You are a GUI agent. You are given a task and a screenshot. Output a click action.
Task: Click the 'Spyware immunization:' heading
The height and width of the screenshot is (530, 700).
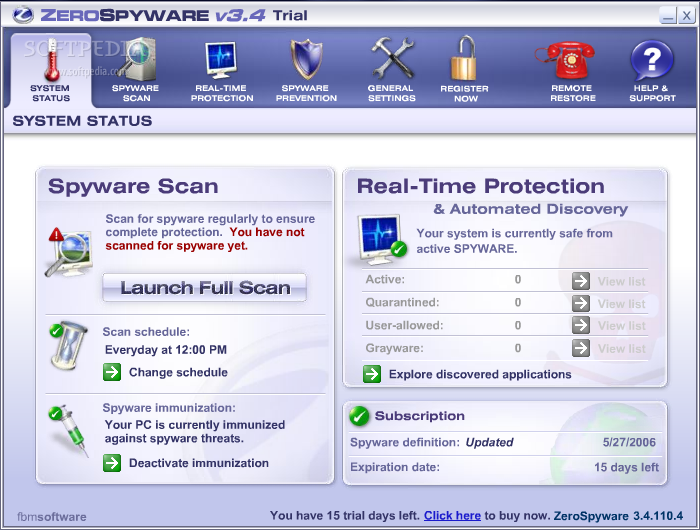click(169, 408)
